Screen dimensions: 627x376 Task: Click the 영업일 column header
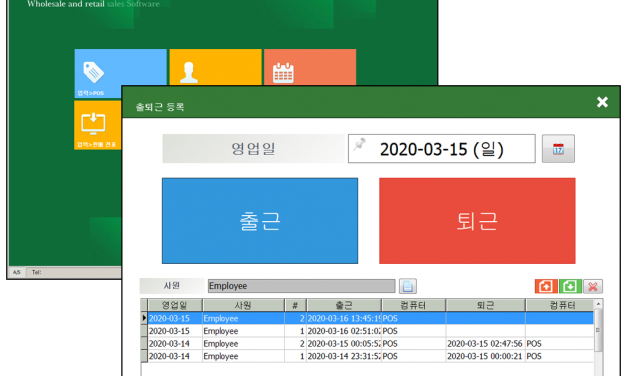(175, 305)
